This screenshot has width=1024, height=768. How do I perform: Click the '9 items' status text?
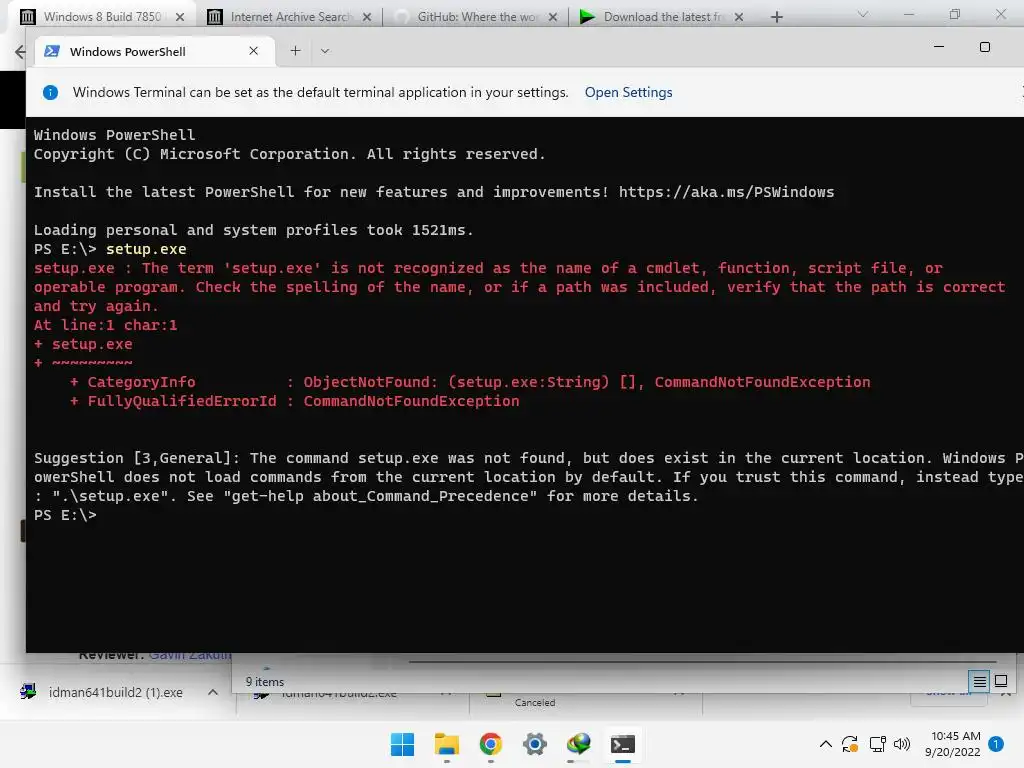[x=264, y=682]
